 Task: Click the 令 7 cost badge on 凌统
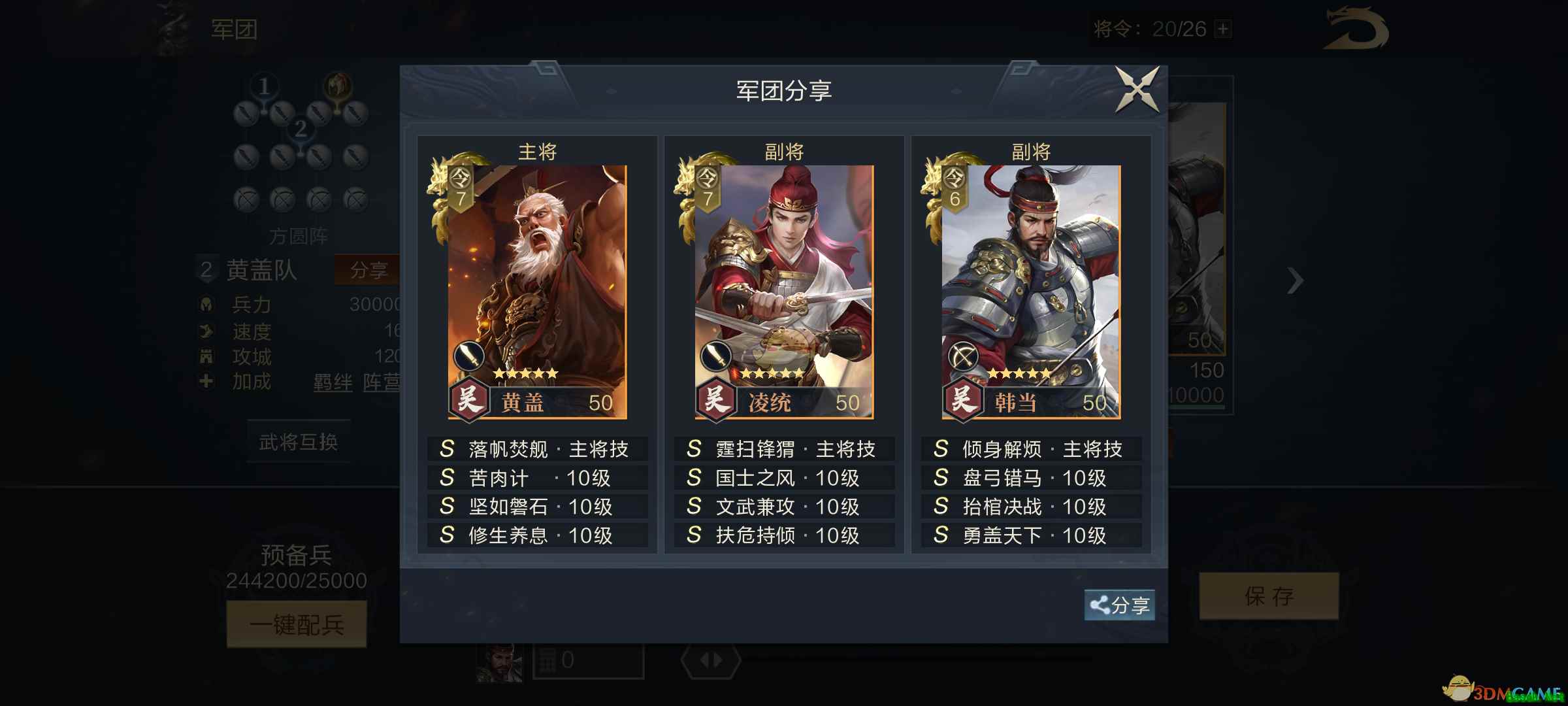pos(708,188)
